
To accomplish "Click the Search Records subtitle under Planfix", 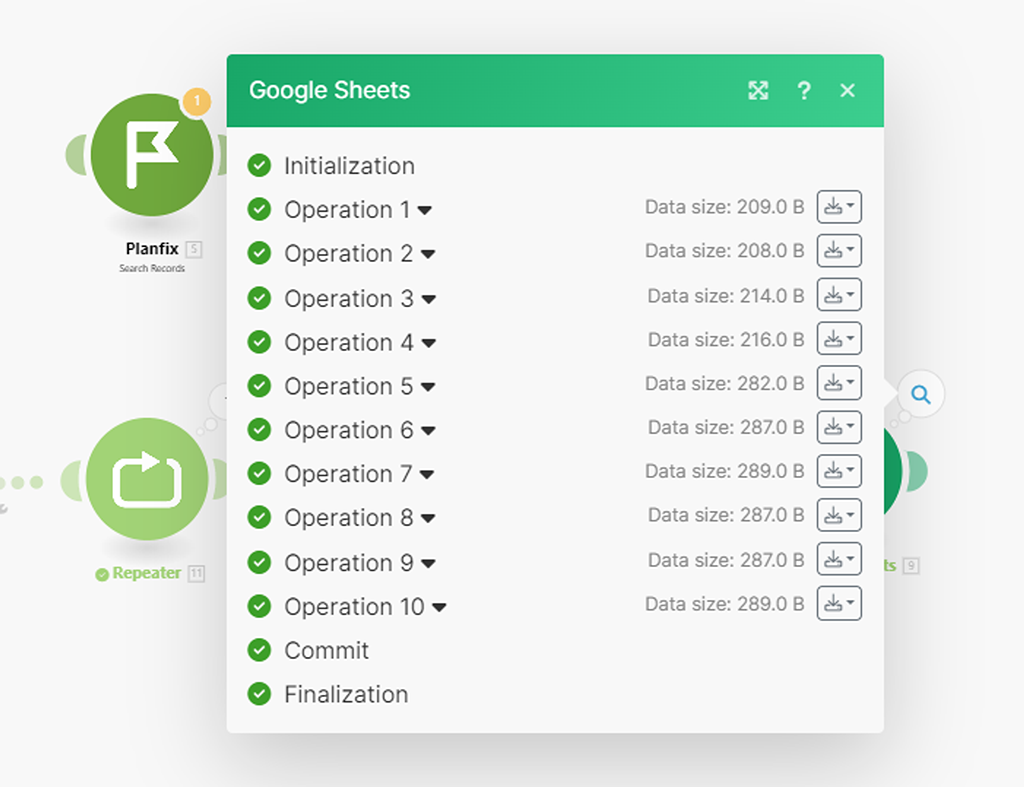I will [x=152, y=268].
